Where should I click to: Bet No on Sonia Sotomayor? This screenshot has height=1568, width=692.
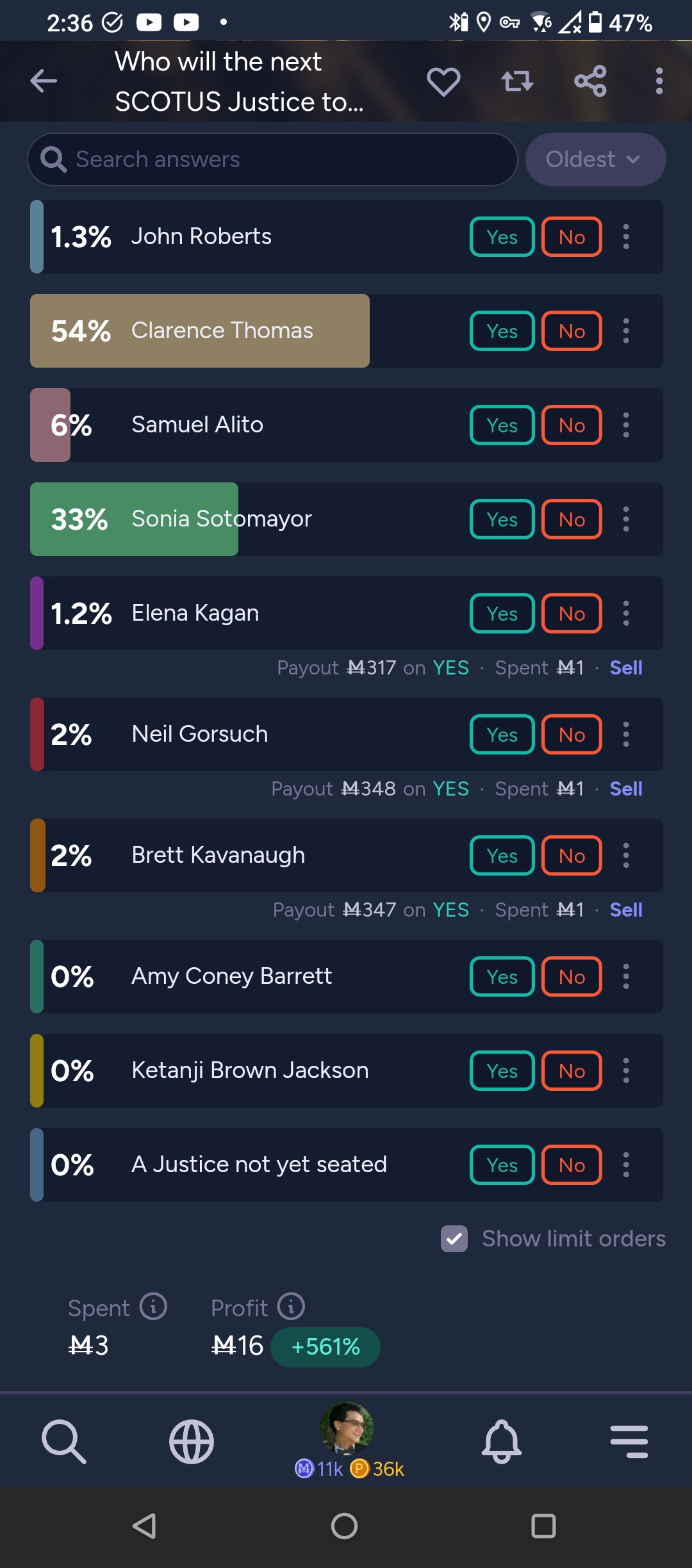572,519
